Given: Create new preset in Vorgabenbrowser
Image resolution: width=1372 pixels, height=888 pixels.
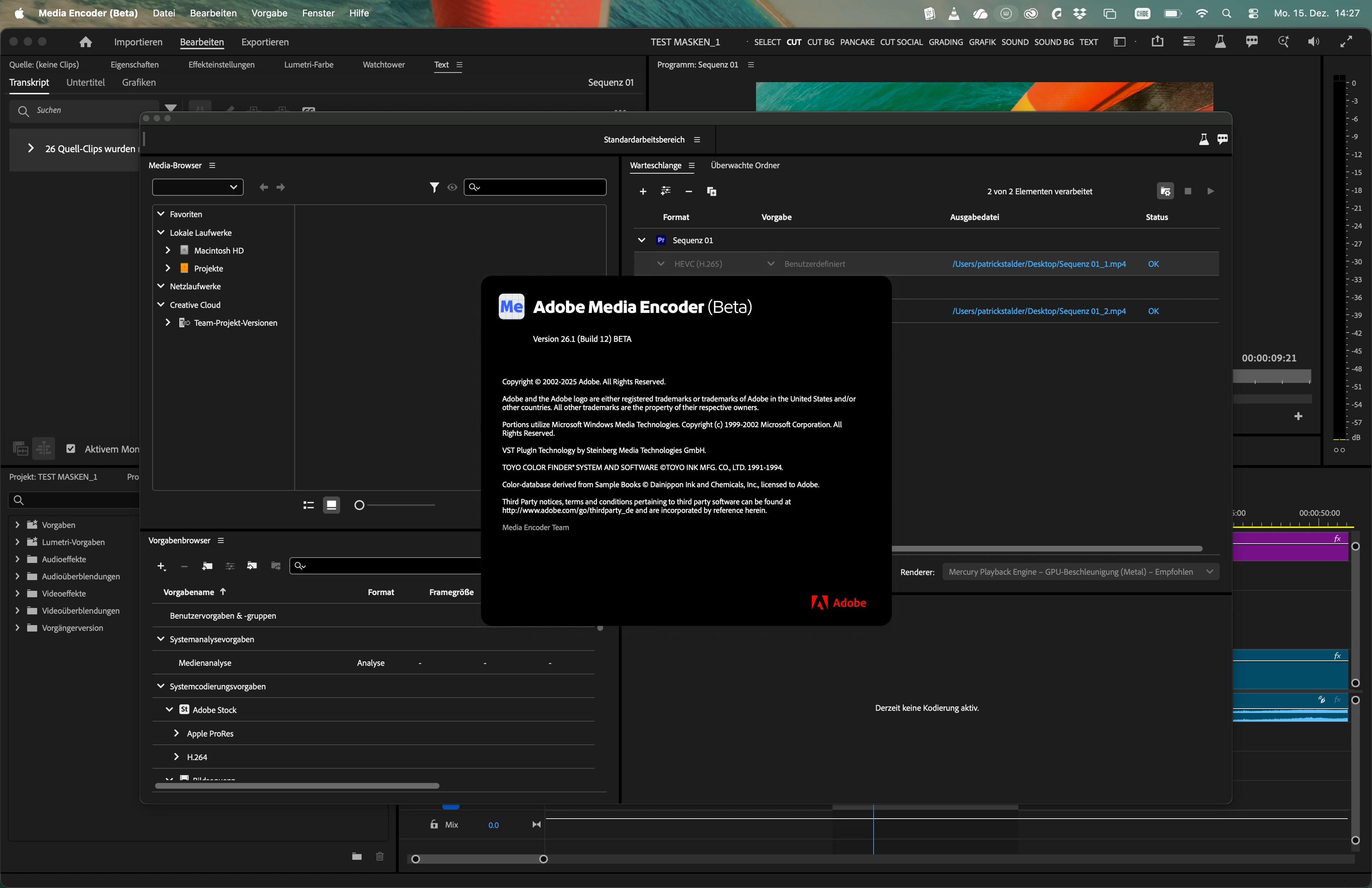Looking at the screenshot, I should tap(161, 567).
